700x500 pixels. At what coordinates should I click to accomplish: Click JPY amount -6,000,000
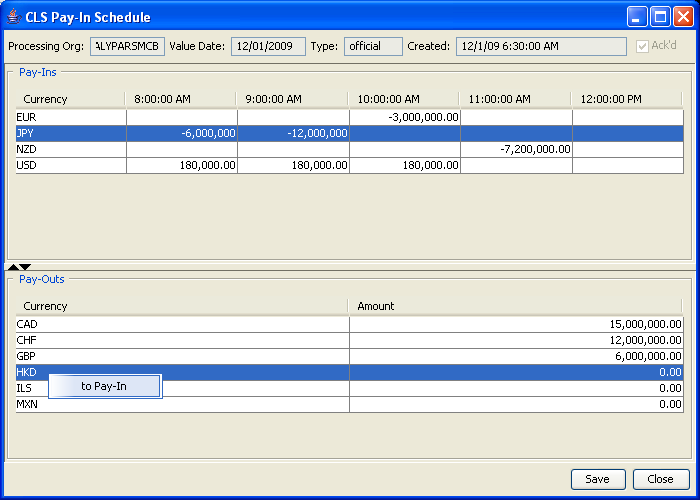coord(208,133)
